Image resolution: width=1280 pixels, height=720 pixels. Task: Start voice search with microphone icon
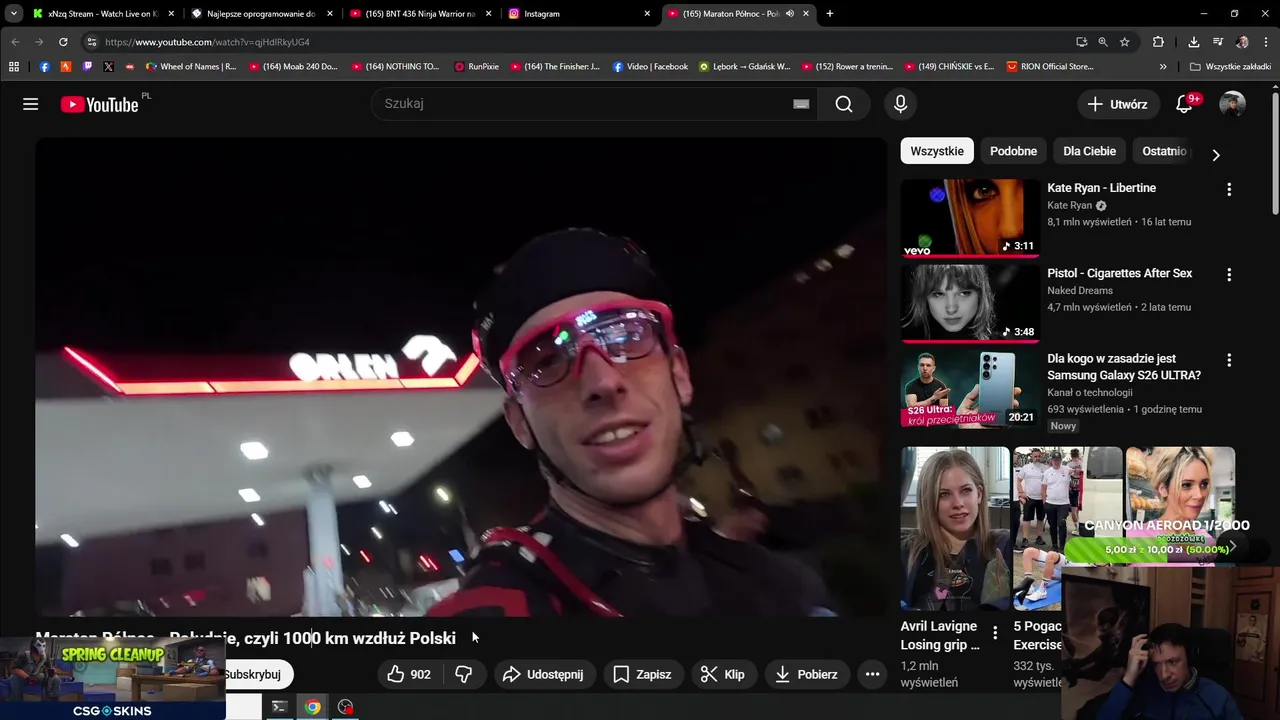coord(901,104)
